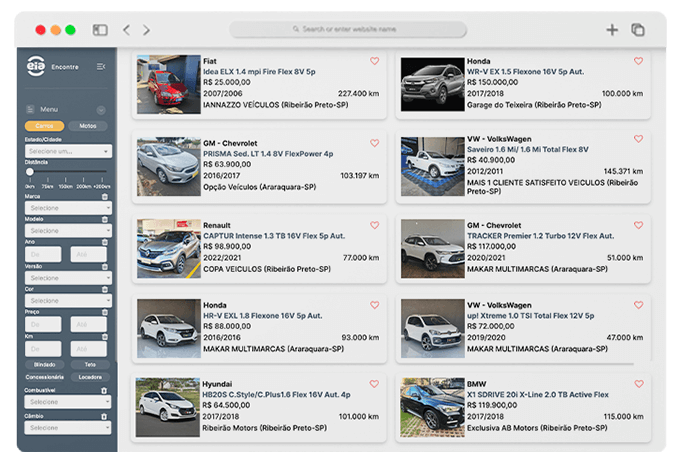Click the eia logo
The image size is (683, 464).
click(x=36, y=66)
